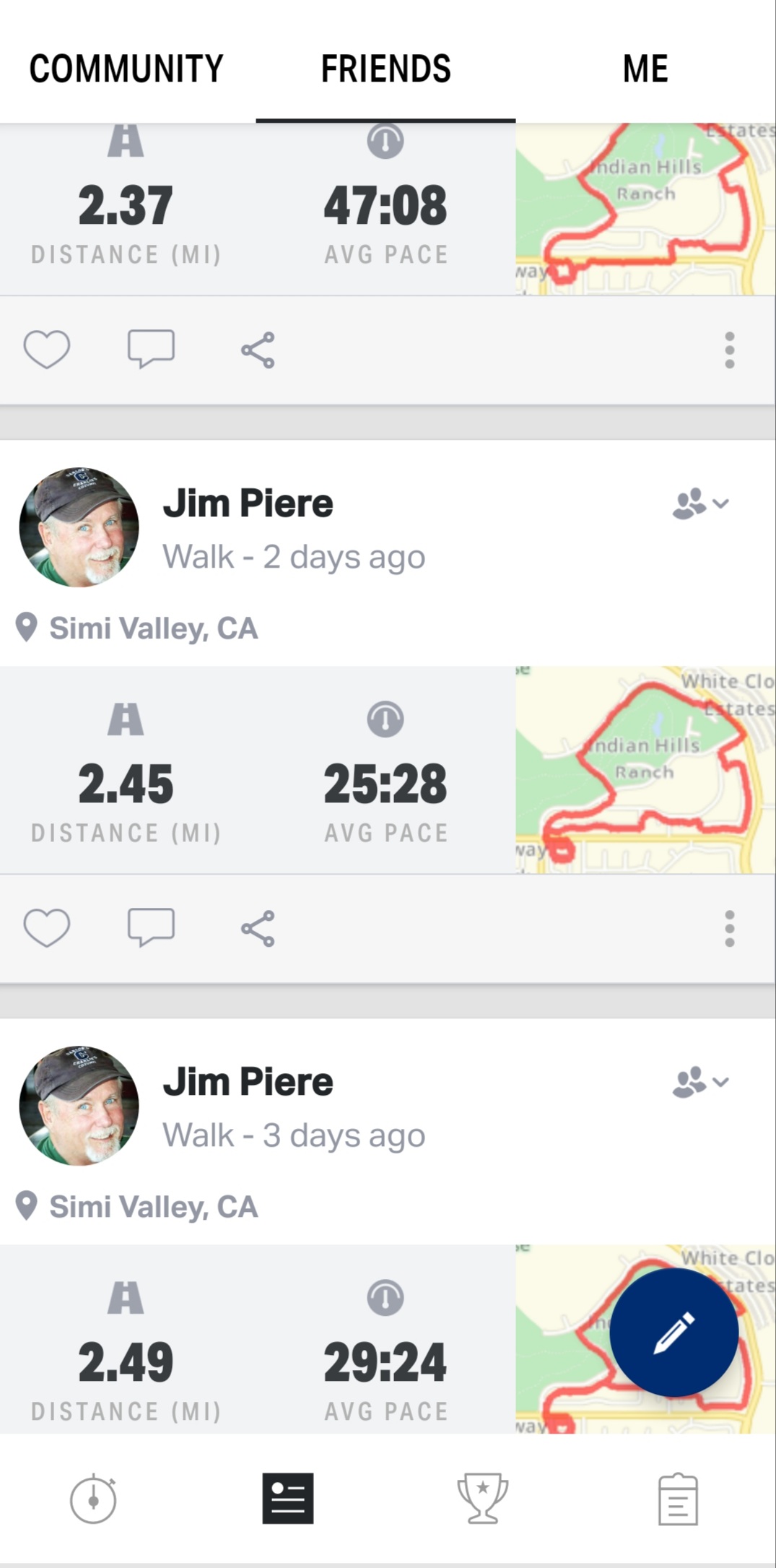
Task: Switch to the Me tab
Action: pos(645,69)
